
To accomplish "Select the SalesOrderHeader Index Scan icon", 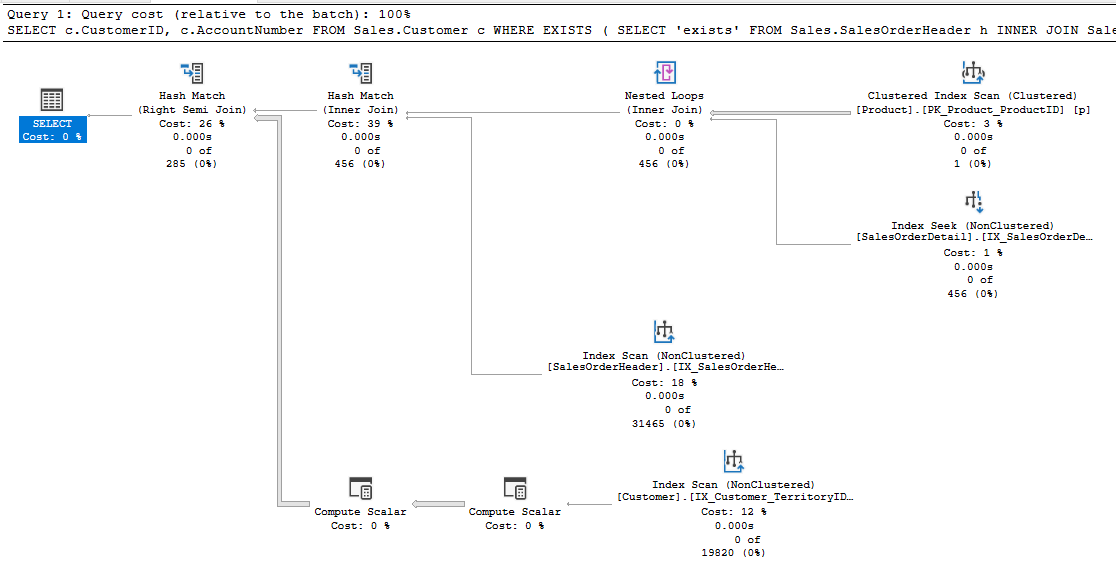I will pos(665,331).
